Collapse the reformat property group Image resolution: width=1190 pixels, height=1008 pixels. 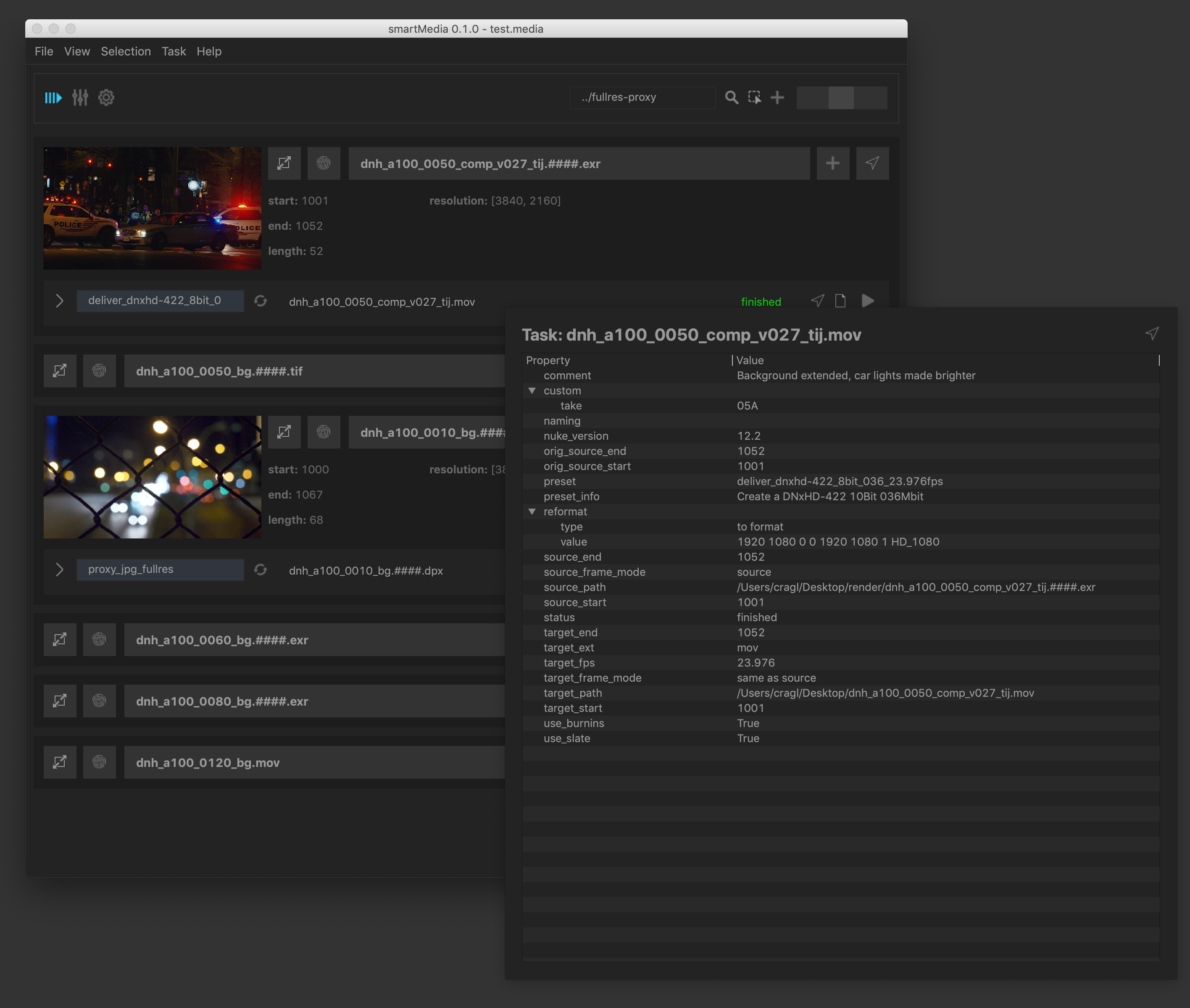point(532,512)
